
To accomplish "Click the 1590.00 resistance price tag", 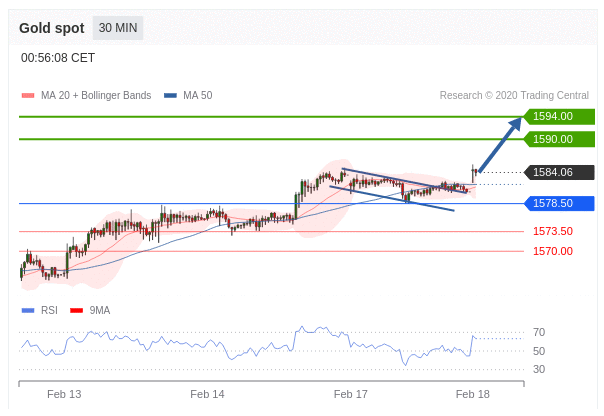I will coord(559,139).
